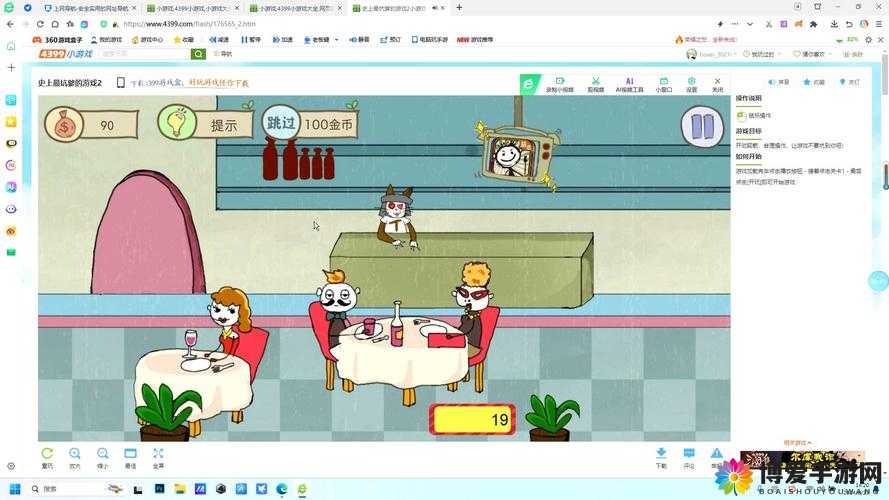
Task: Click NEW 游戏推荐 toolbar item
Action: click(x=475, y=40)
